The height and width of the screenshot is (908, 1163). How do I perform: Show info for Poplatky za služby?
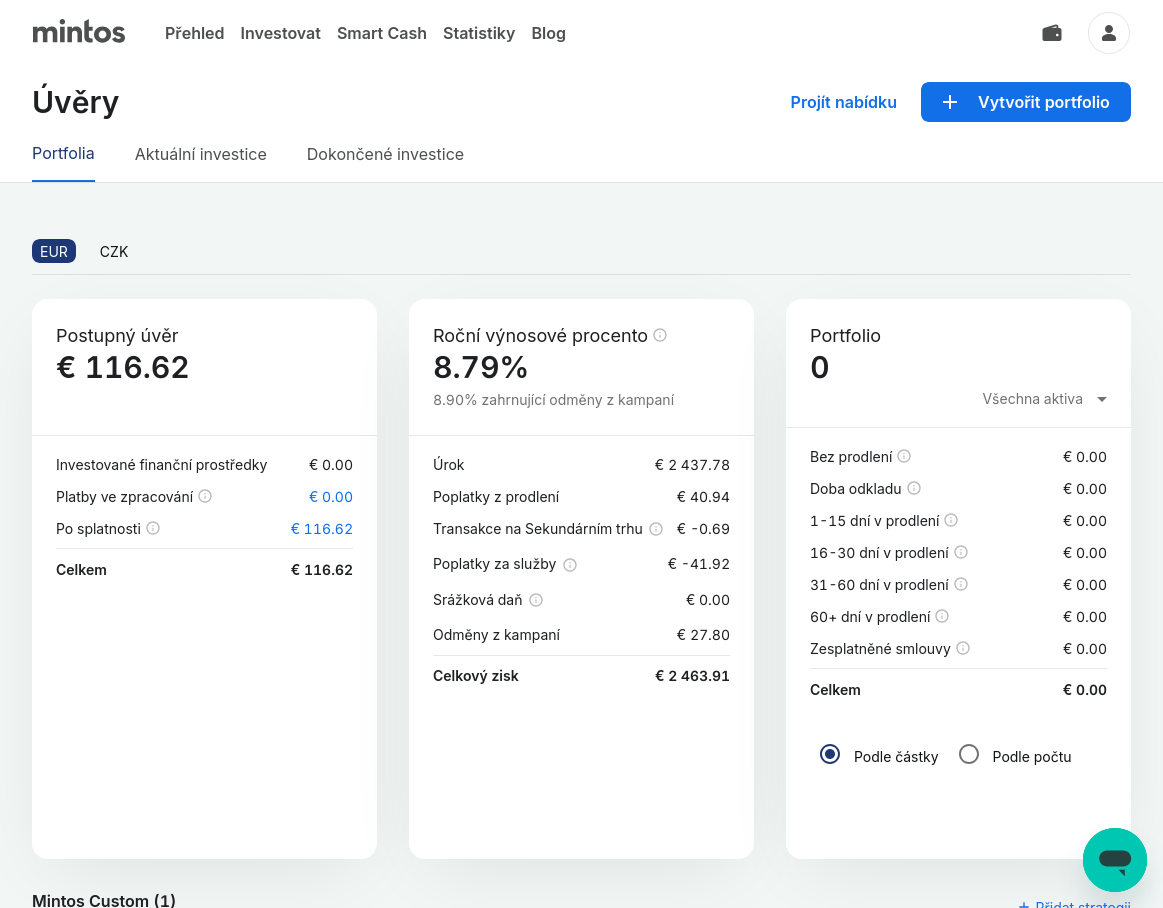pyautogui.click(x=570, y=564)
